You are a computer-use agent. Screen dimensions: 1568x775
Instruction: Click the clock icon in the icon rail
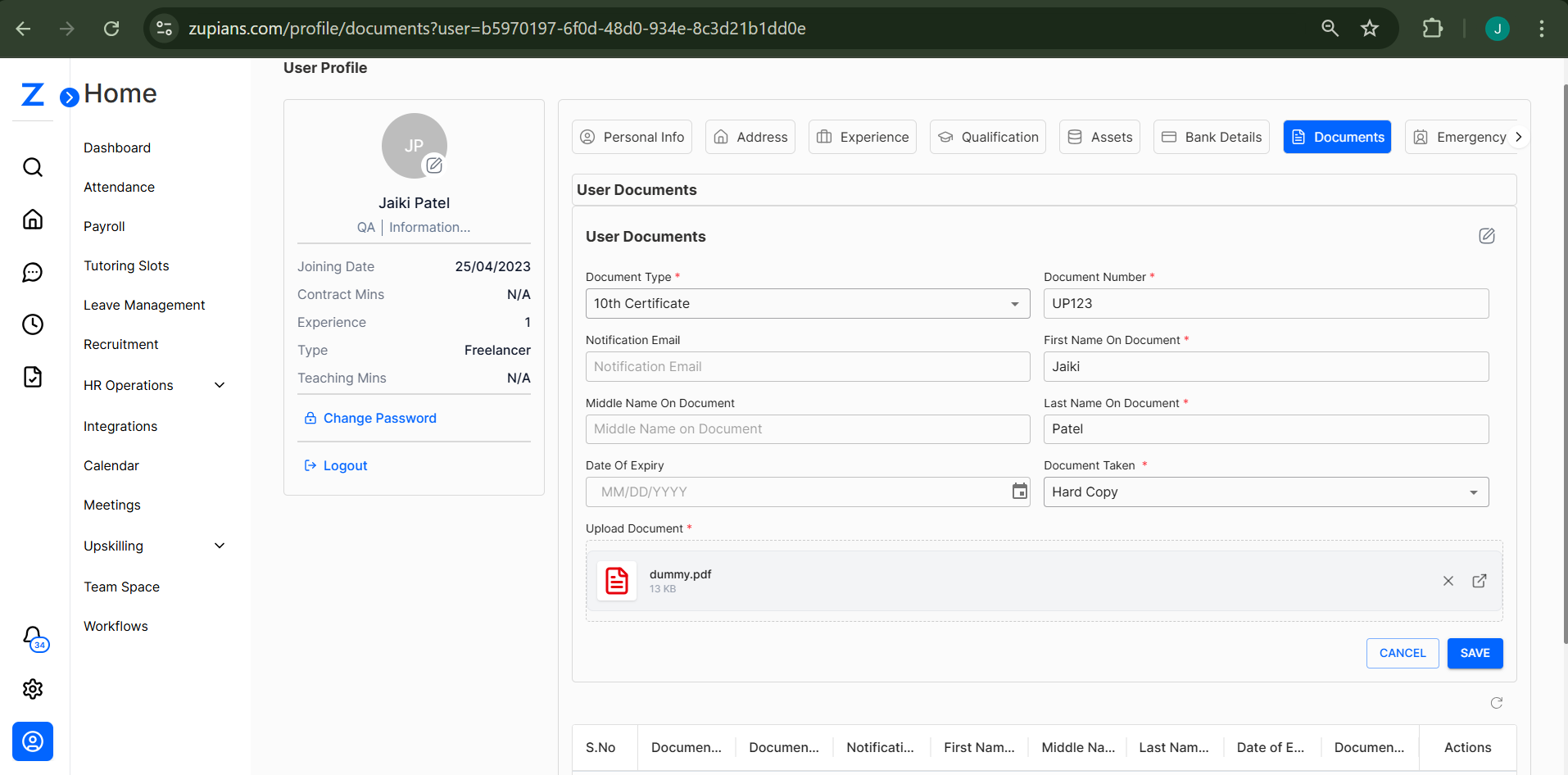coord(32,324)
